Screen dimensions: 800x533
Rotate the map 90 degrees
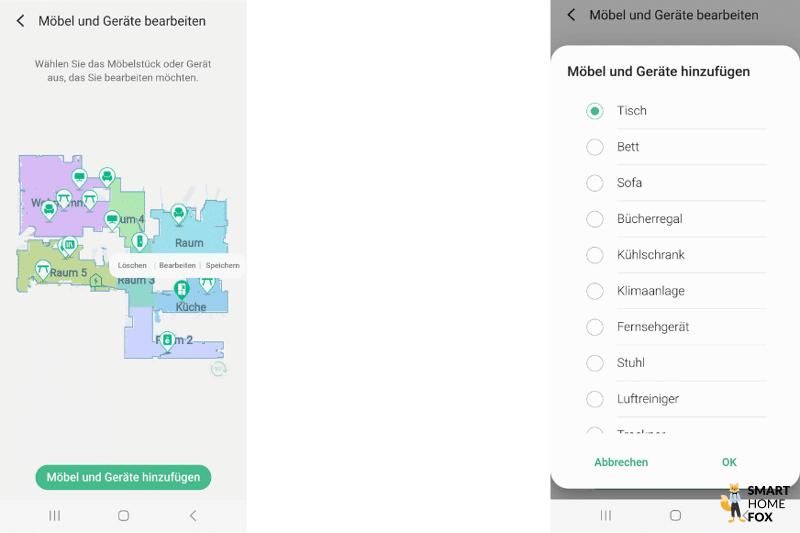[218, 368]
